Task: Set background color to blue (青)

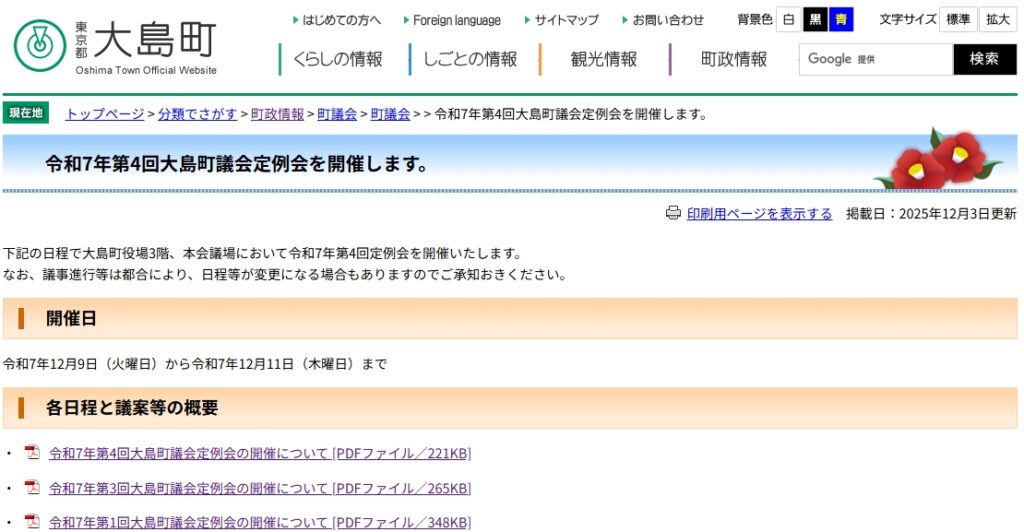Action: click(841, 20)
